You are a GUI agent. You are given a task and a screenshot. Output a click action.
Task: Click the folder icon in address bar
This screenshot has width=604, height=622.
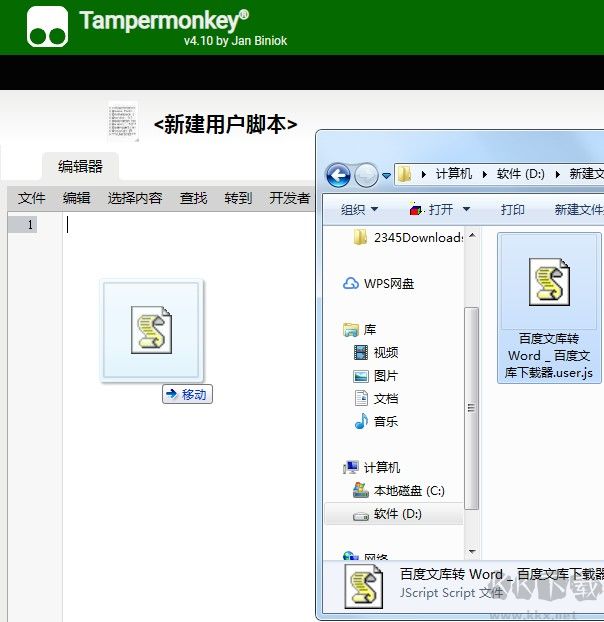[x=405, y=174]
